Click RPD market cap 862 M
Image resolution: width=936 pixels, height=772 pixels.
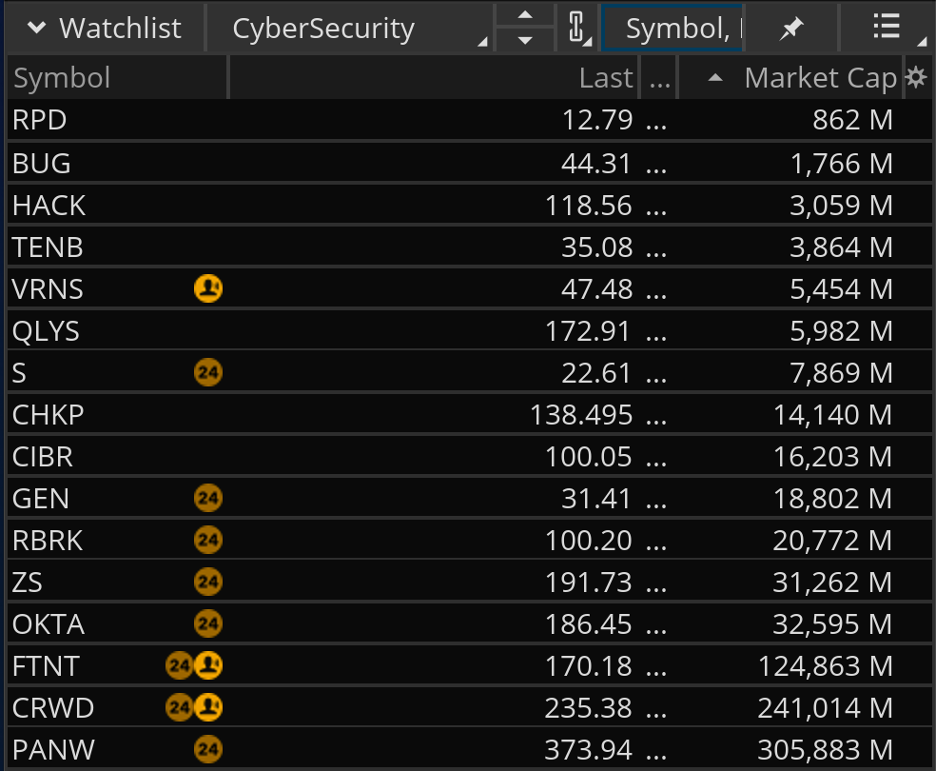(852, 120)
